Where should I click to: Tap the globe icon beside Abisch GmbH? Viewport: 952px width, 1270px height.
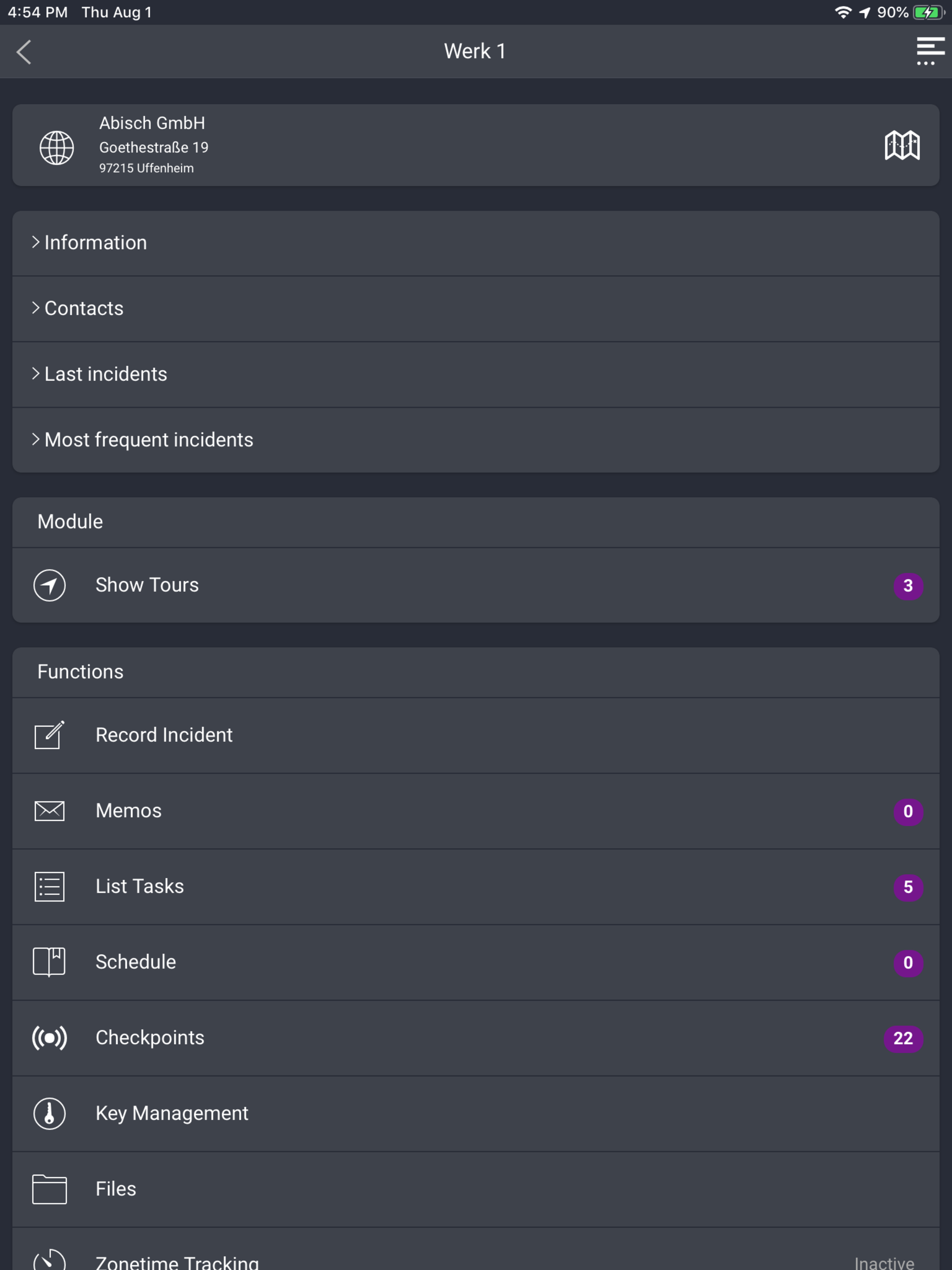(x=56, y=147)
